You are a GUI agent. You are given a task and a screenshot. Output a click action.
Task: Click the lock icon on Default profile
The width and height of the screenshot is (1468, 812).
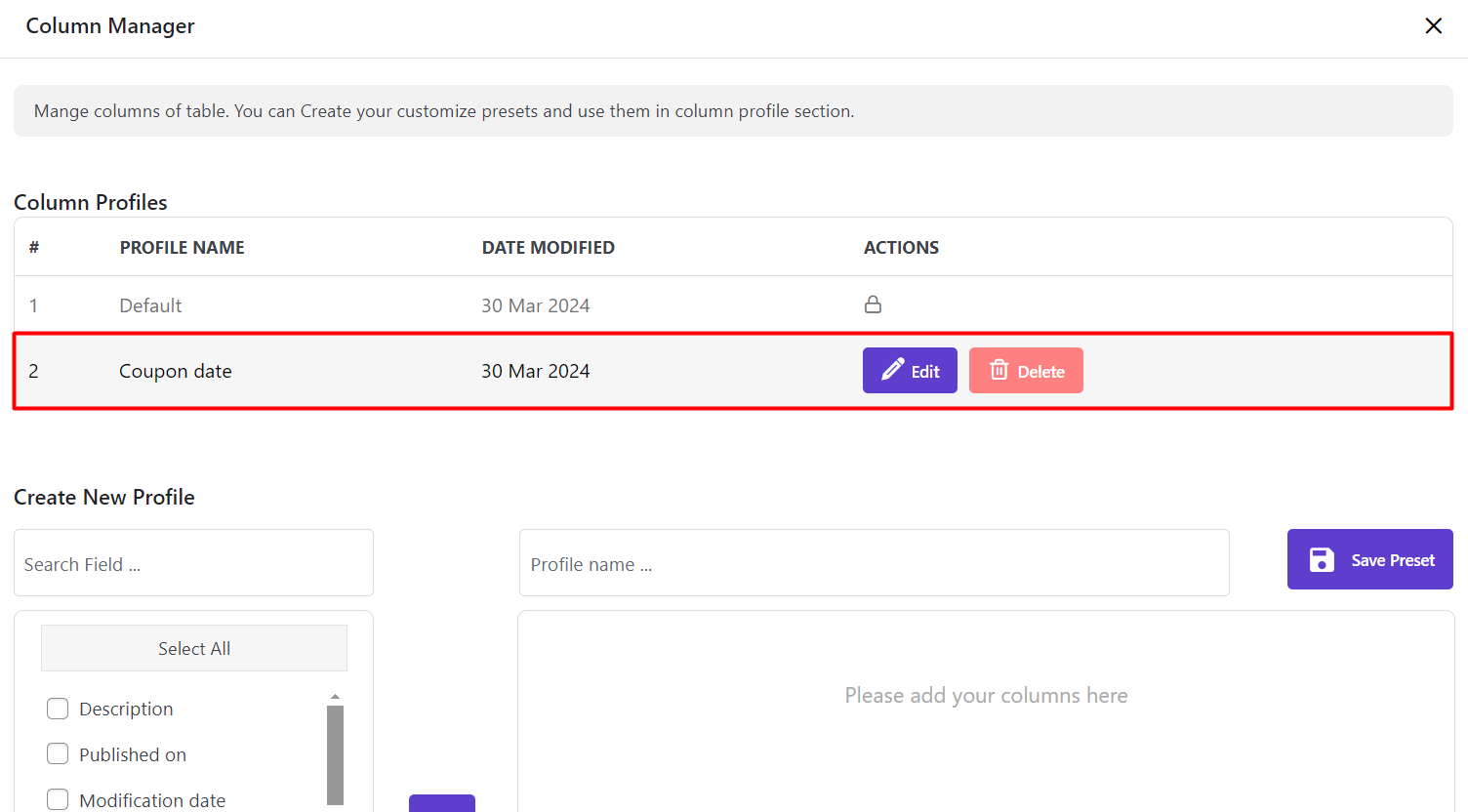[873, 304]
